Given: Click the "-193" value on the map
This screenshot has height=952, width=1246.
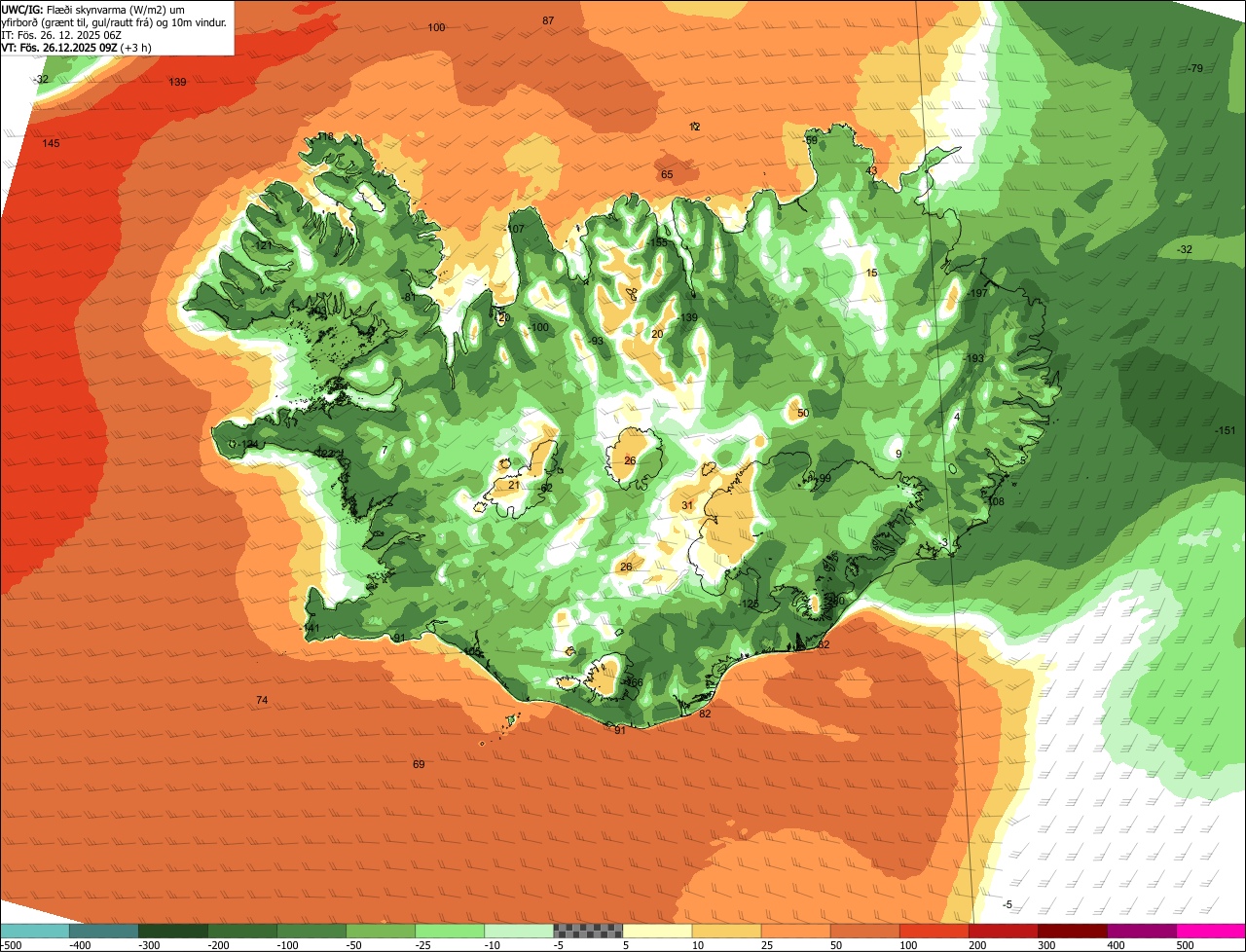Looking at the screenshot, I should [x=973, y=358].
